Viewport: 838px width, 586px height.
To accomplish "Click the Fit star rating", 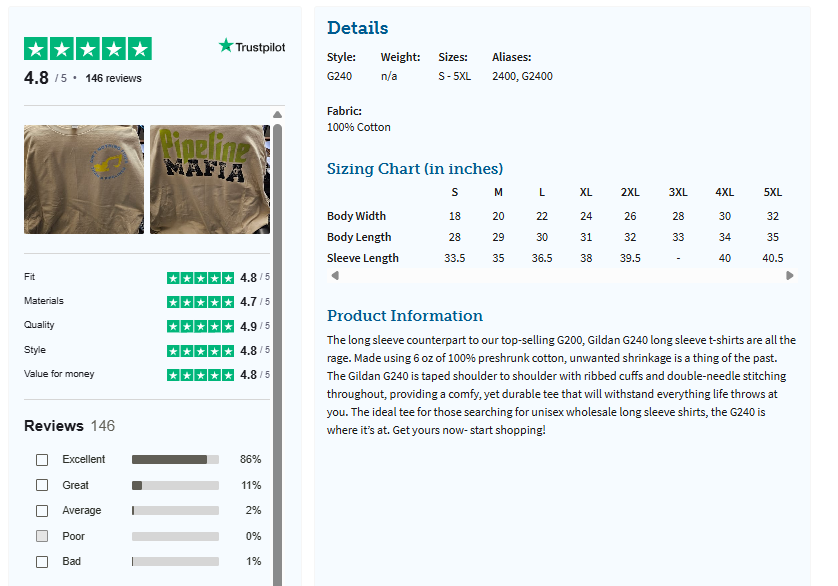I will click(200, 277).
